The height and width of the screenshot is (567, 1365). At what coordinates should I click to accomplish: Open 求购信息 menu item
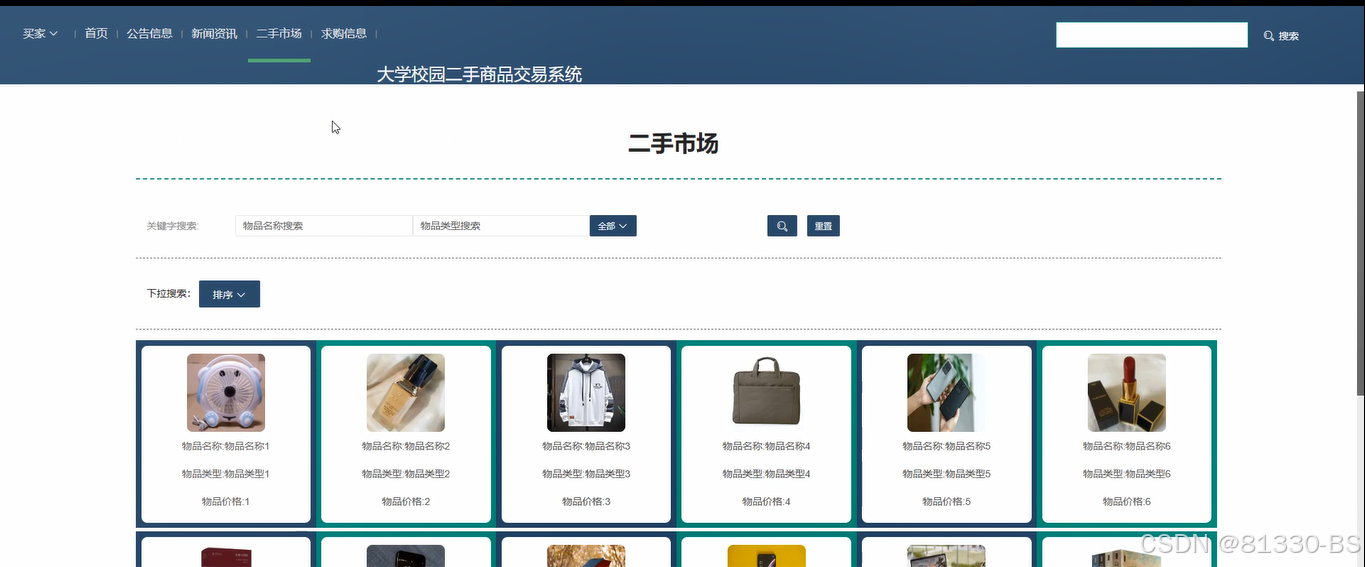pos(344,34)
